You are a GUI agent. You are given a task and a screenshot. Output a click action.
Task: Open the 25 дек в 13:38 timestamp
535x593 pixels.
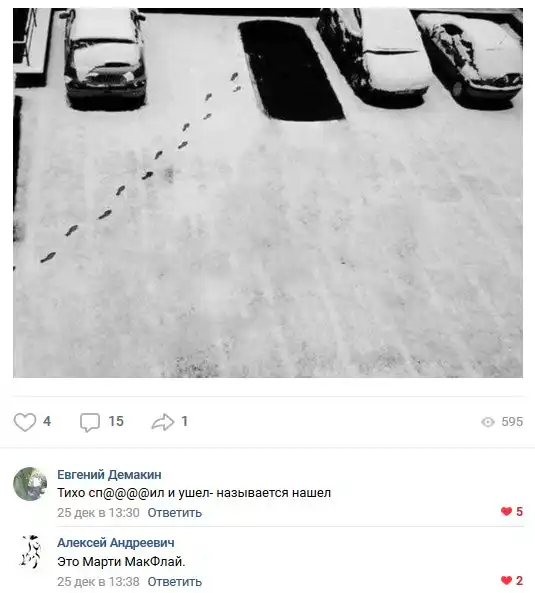click(x=98, y=581)
